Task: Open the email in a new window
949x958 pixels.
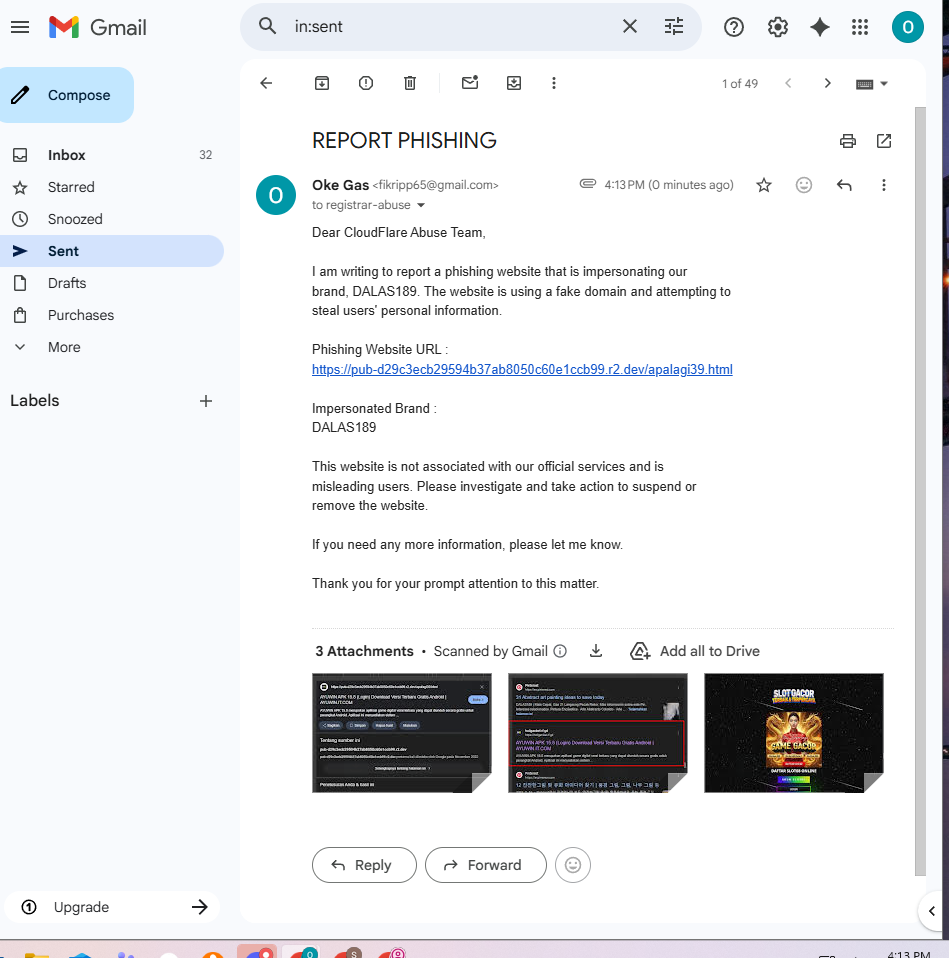Action: tap(884, 141)
